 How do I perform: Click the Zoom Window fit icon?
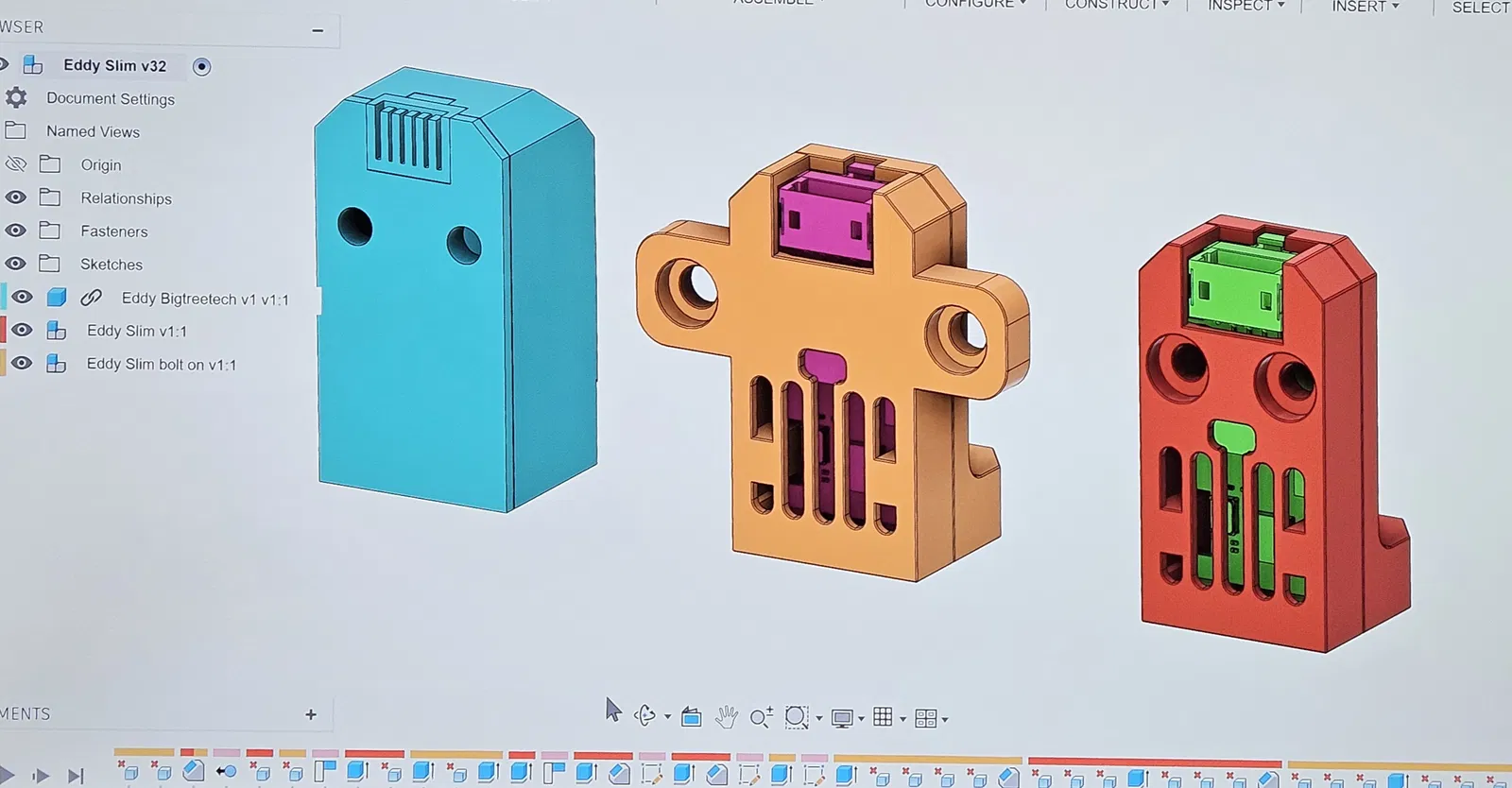[x=797, y=717]
